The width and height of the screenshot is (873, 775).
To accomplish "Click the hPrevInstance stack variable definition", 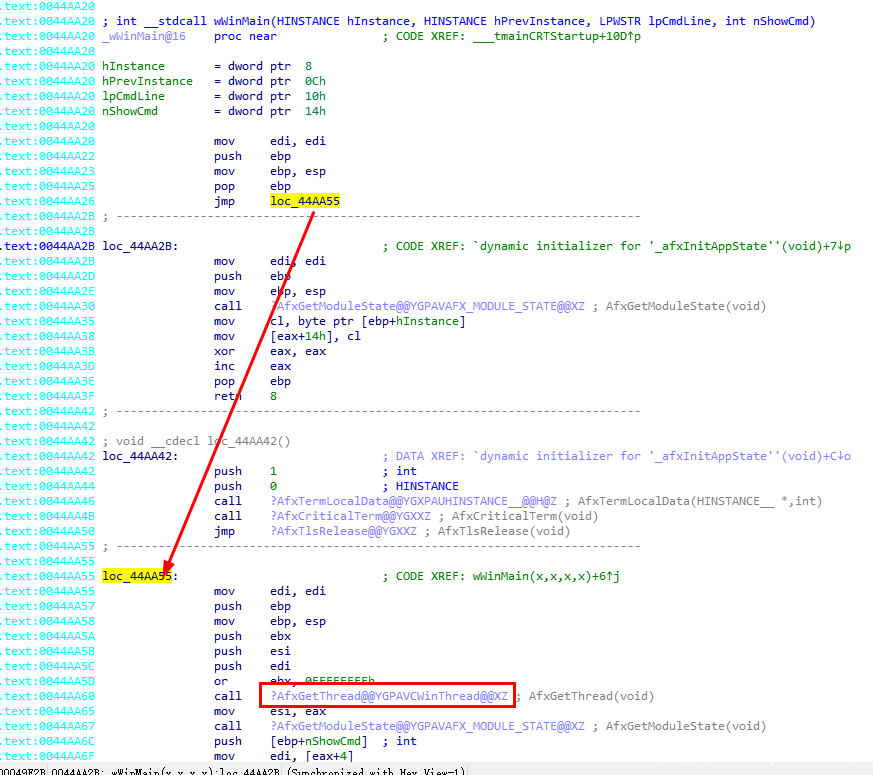I will 147,81.
